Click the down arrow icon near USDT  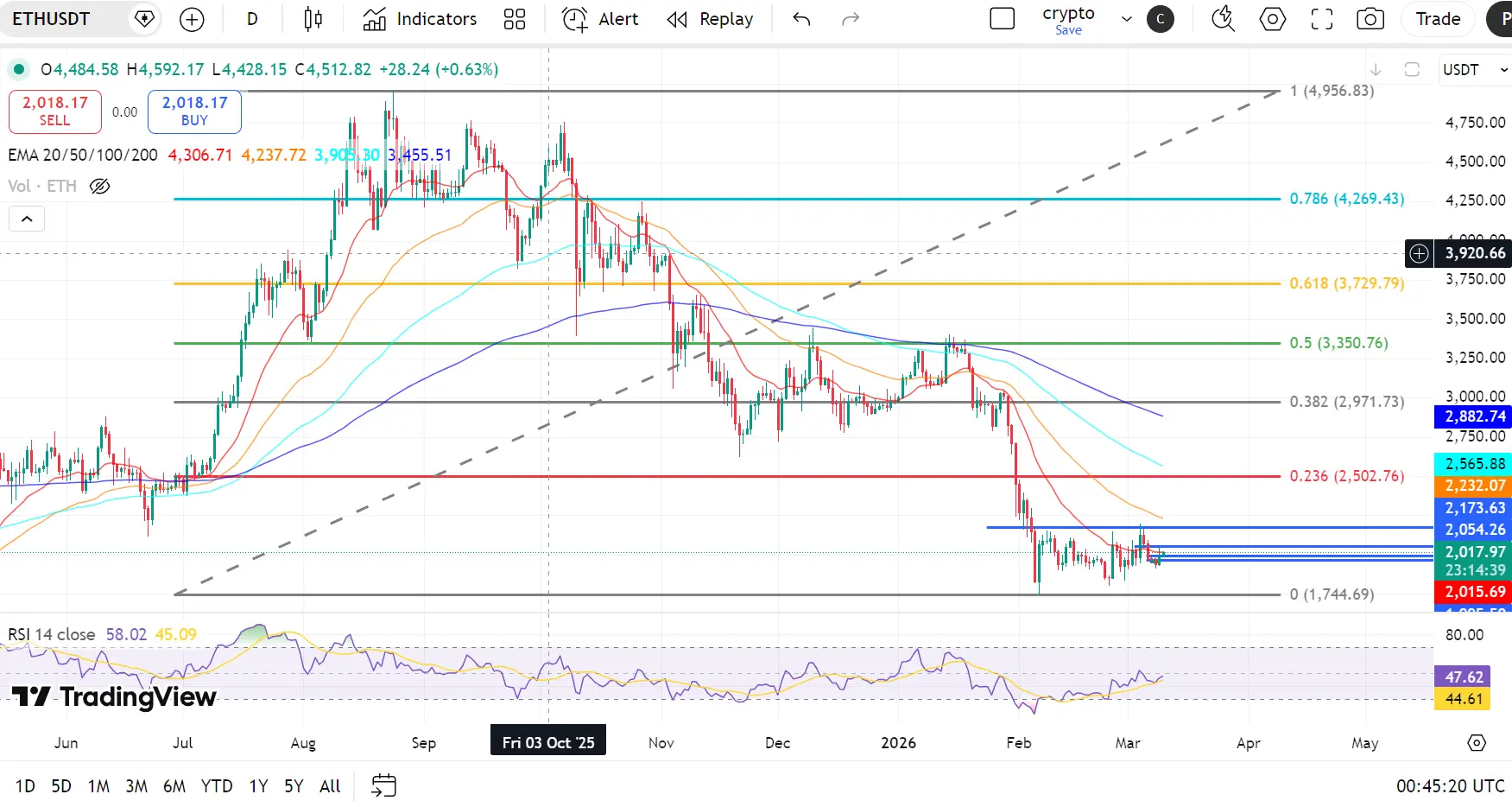(x=1376, y=70)
